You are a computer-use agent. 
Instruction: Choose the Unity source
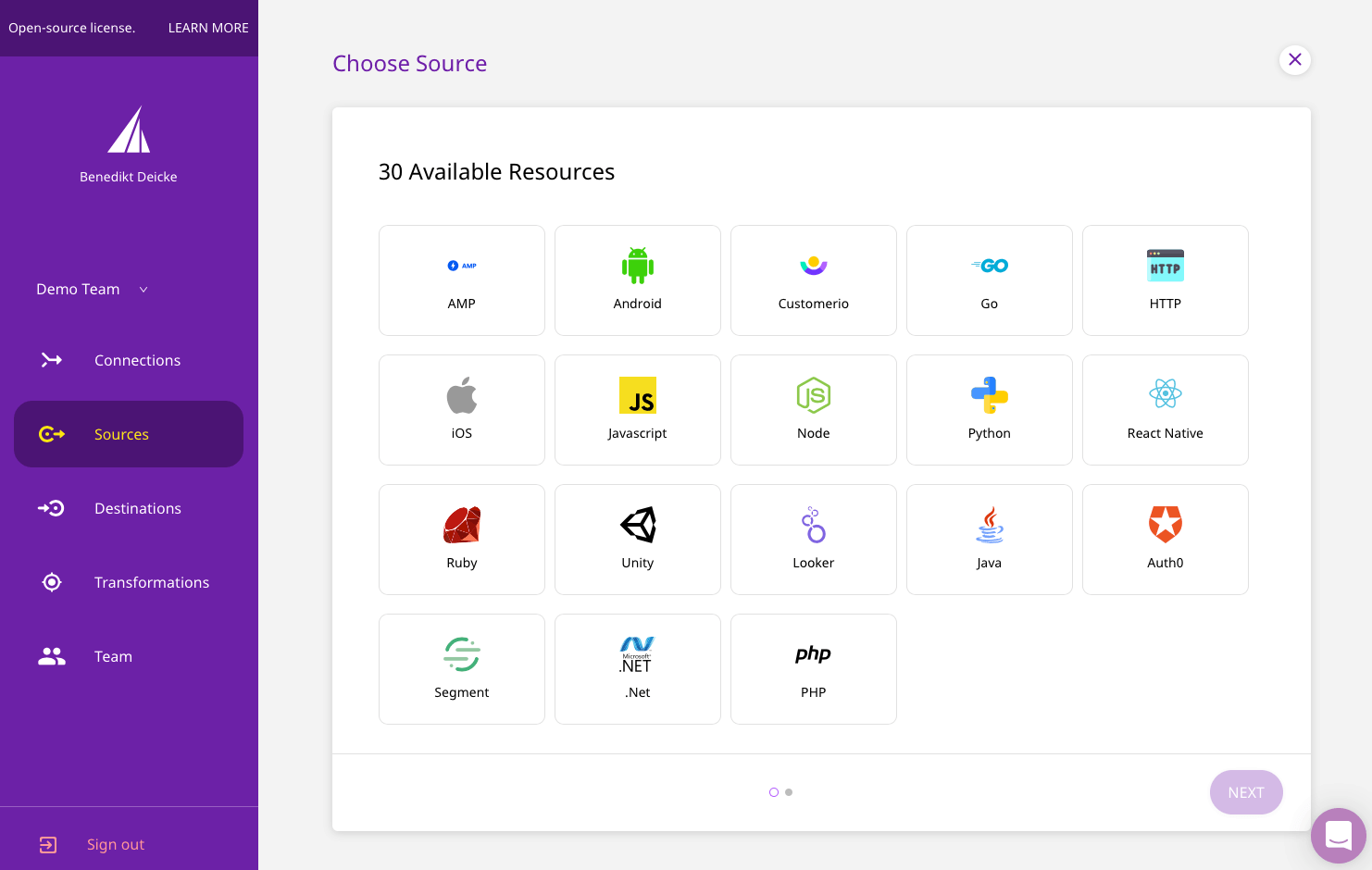coord(637,539)
